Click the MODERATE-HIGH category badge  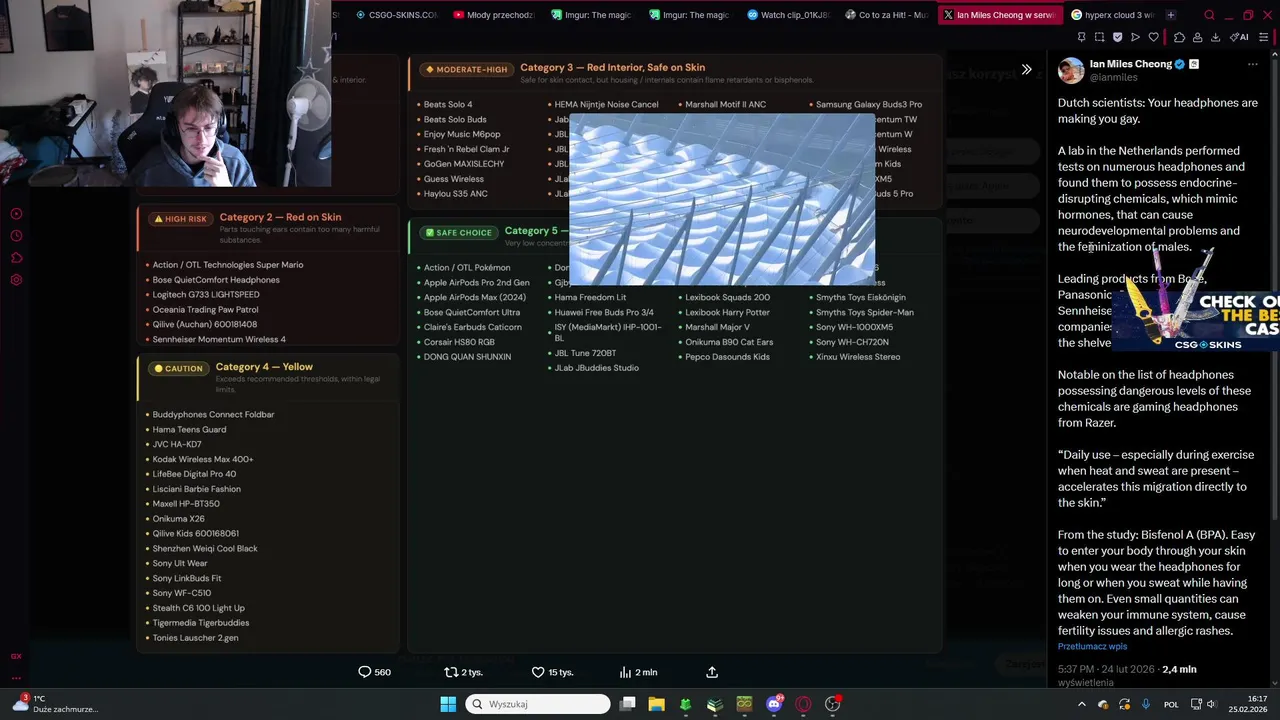tap(466, 70)
